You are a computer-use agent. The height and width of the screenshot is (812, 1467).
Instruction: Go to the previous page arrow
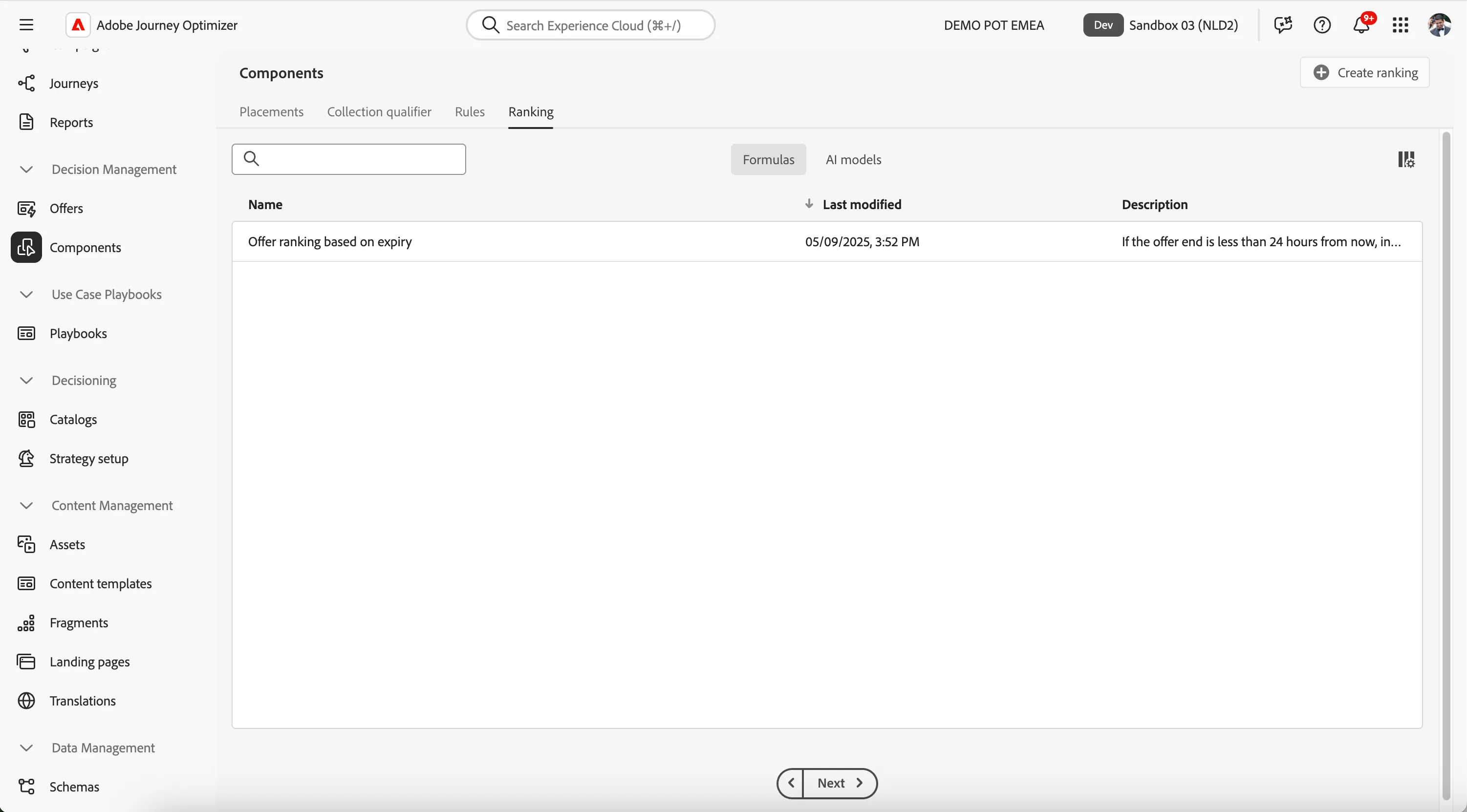coord(791,784)
